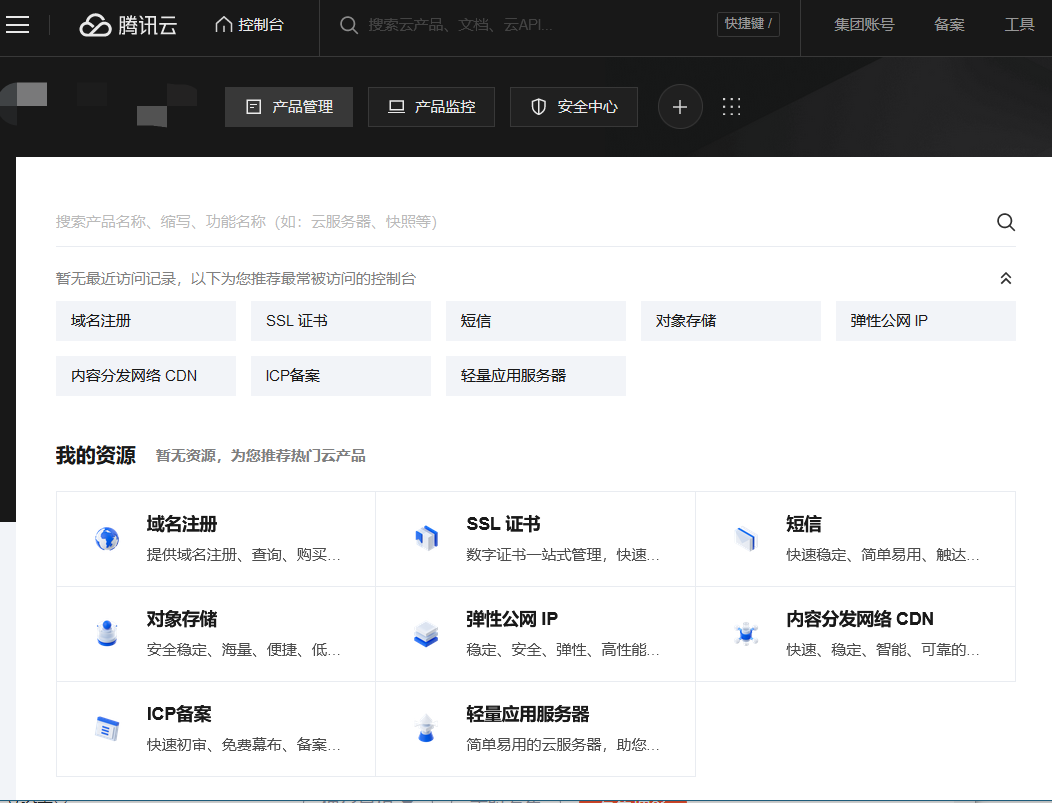Viewport: 1052px width, 803px height.
Task: Open the hamburger navigation menu
Action: click(x=17, y=25)
